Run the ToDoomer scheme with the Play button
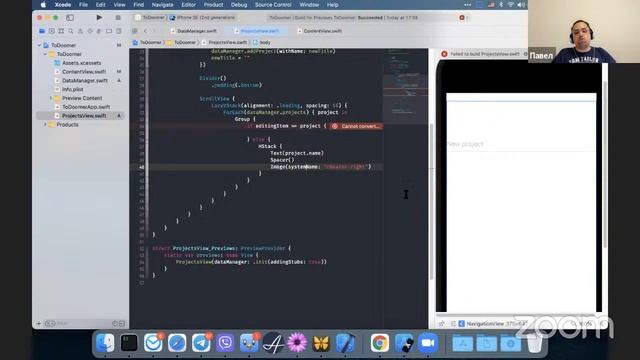This screenshot has width=640, height=360. 99,18
